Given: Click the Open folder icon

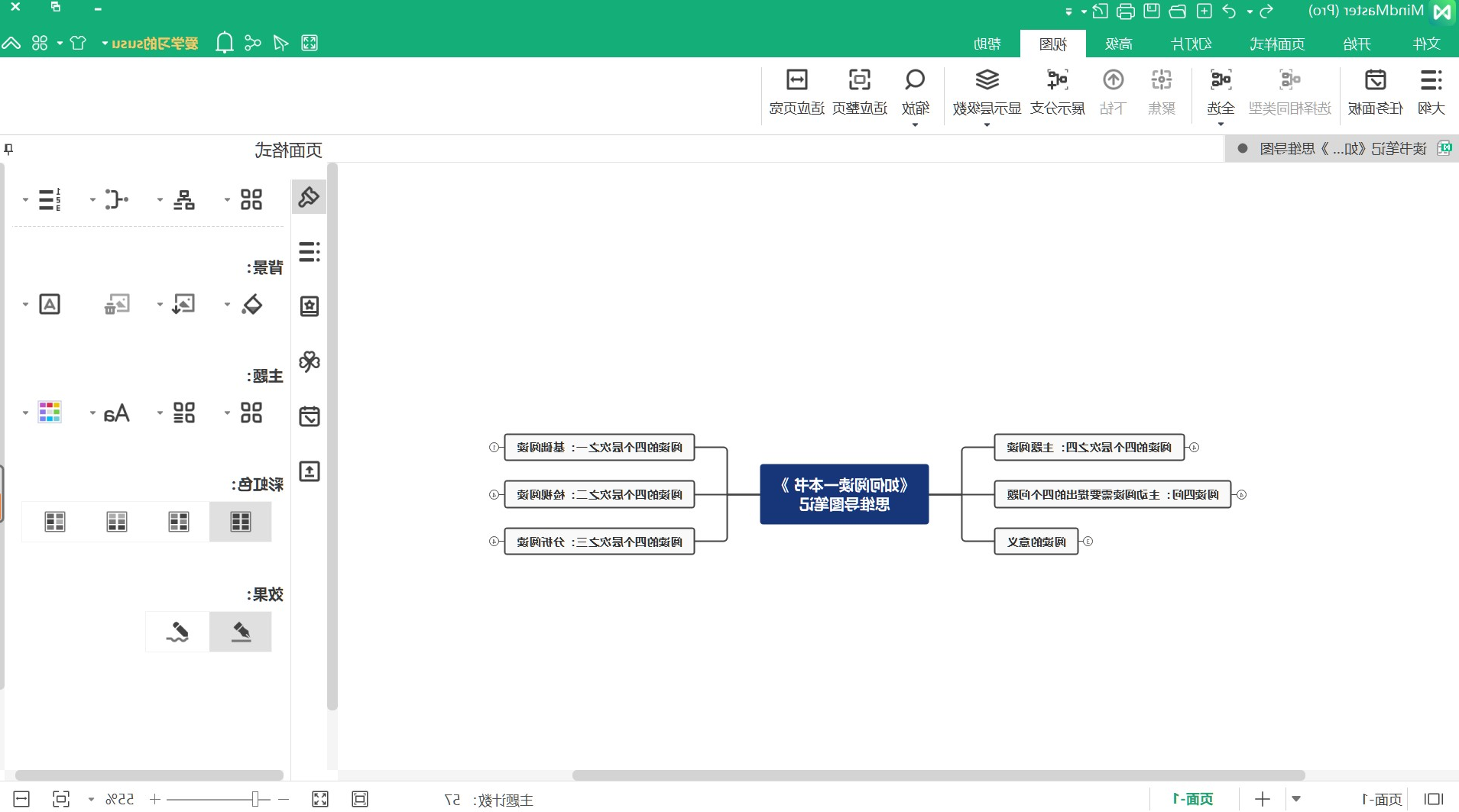Looking at the screenshot, I should tap(1178, 11).
